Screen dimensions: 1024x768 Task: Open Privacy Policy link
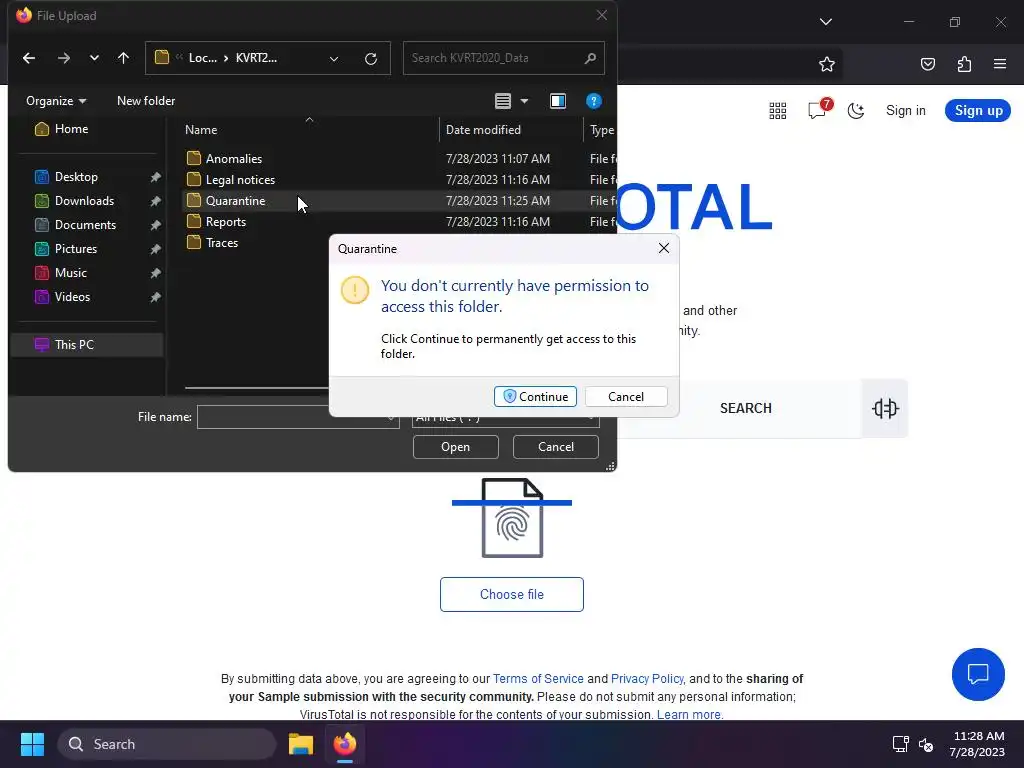(x=647, y=679)
